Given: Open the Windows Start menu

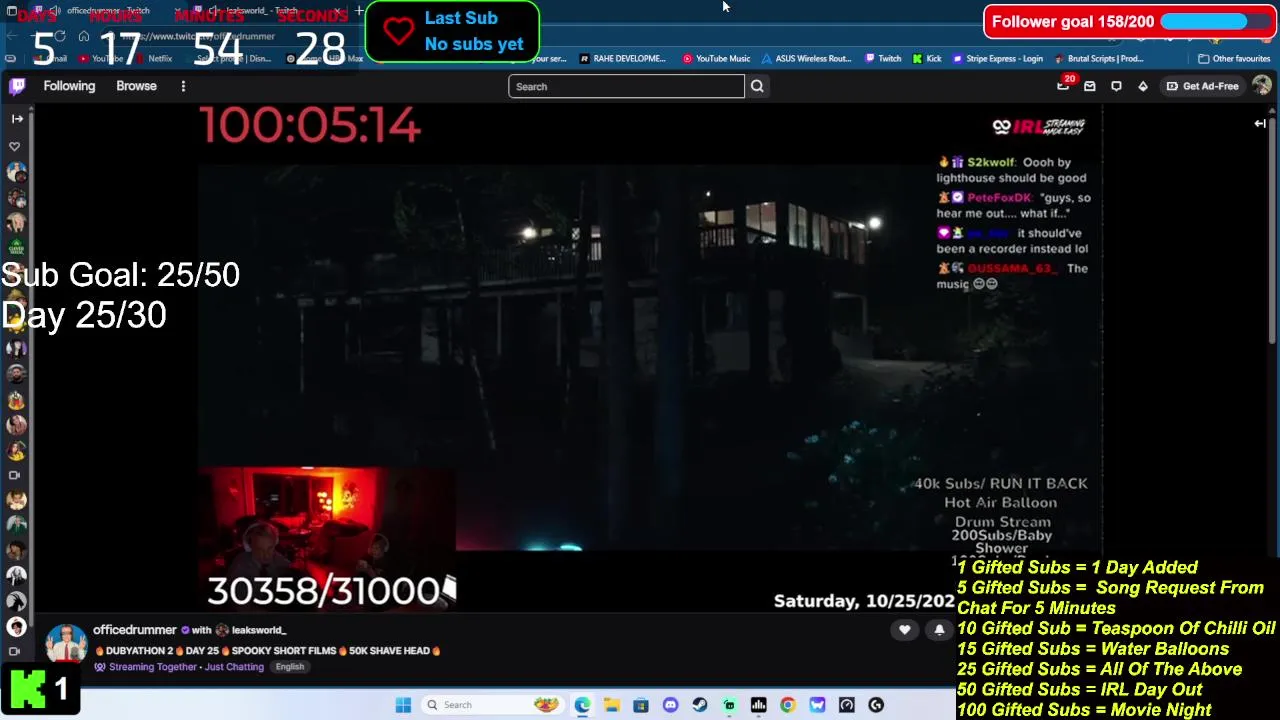Looking at the screenshot, I should click(403, 705).
